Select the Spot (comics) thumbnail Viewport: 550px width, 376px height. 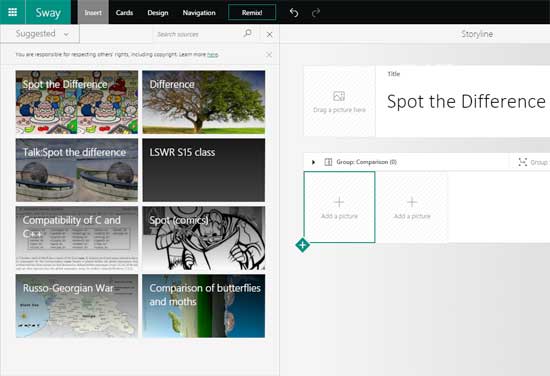[x=203, y=238]
